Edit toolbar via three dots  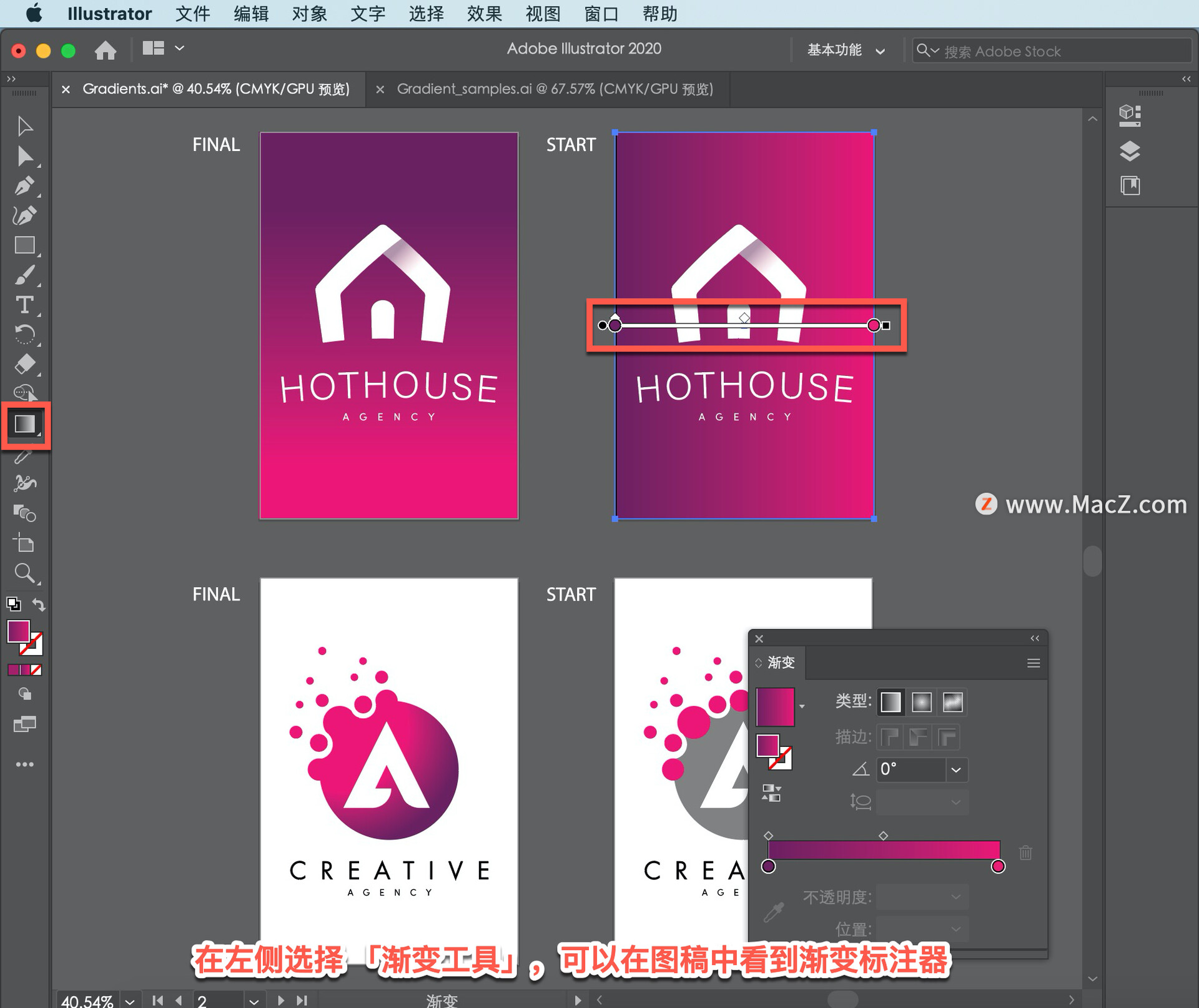(x=25, y=764)
